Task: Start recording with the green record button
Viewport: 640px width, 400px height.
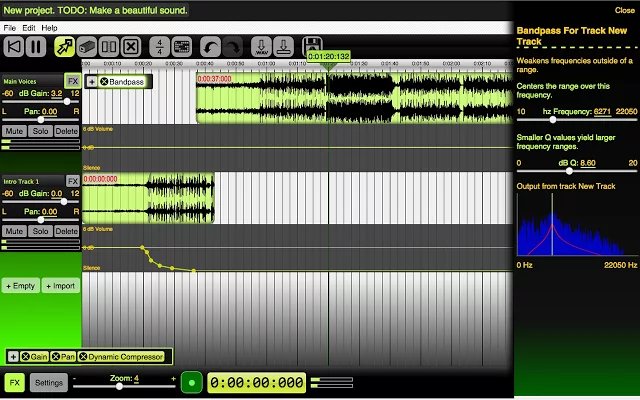Action: (x=191, y=382)
